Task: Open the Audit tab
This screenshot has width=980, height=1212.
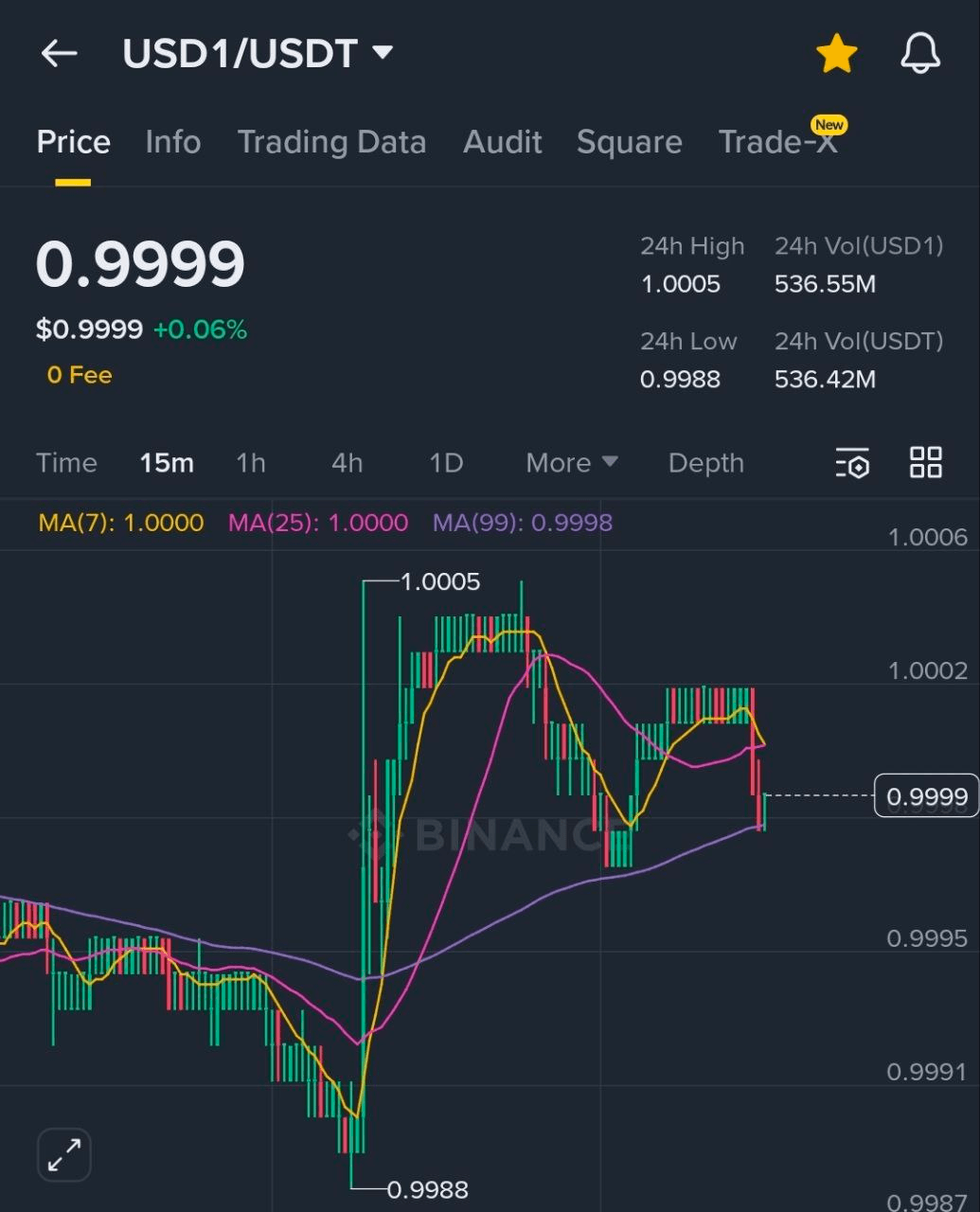Action: (502, 142)
